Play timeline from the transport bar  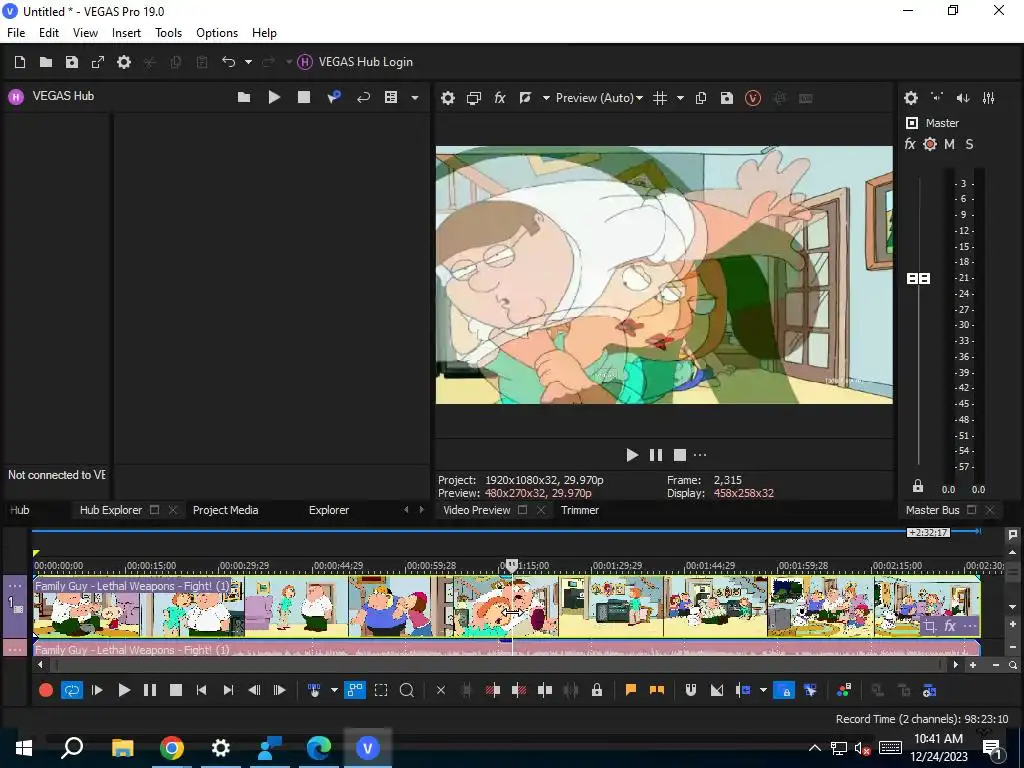123,690
